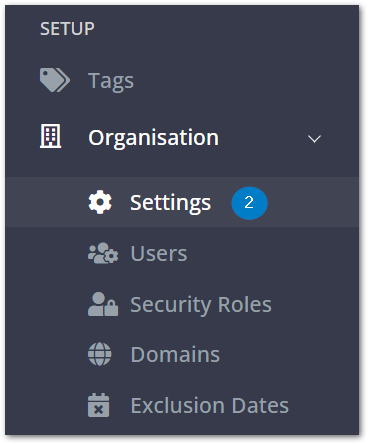Open the Tags menu item
Image resolution: width=368 pixels, height=444 pixels.
111,81
